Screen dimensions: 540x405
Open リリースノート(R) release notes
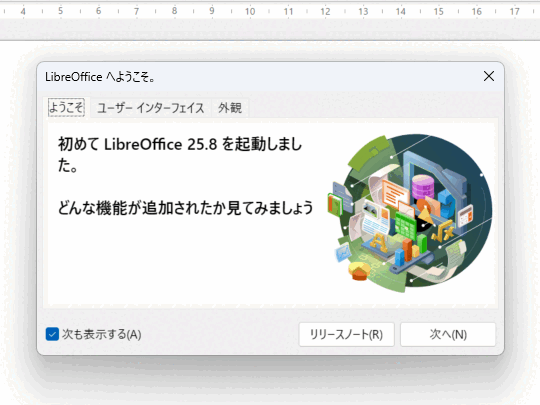pyautogui.click(x=346, y=334)
